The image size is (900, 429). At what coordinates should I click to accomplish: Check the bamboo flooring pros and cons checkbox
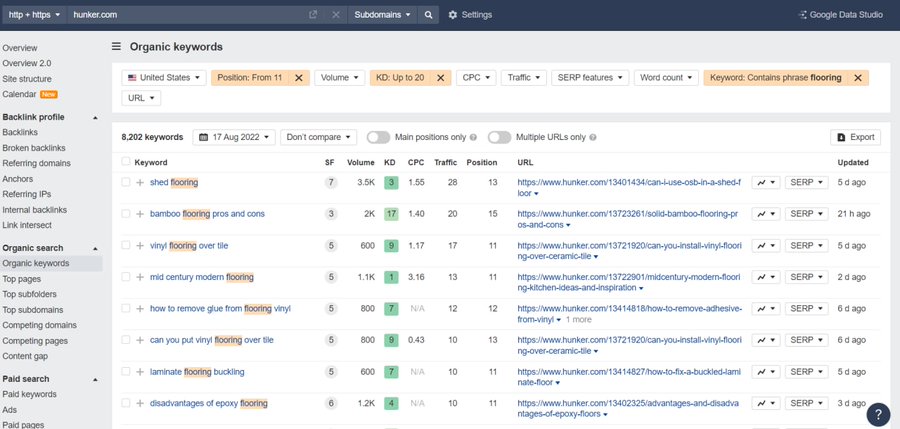tap(126, 214)
